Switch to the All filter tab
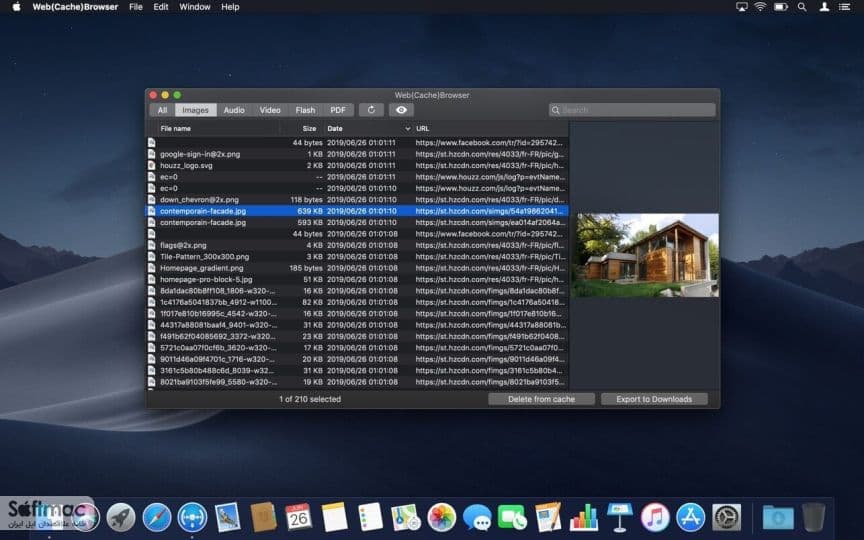Viewport: 864px width, 540px height. click(162, 110)
